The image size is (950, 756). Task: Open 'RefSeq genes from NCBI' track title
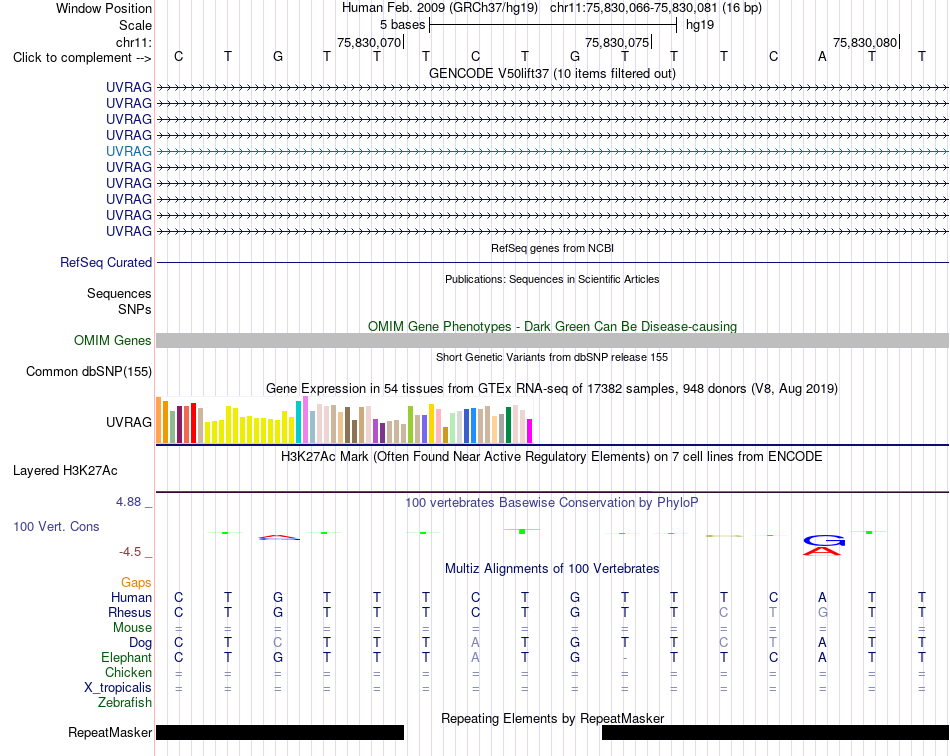point(552,248)
